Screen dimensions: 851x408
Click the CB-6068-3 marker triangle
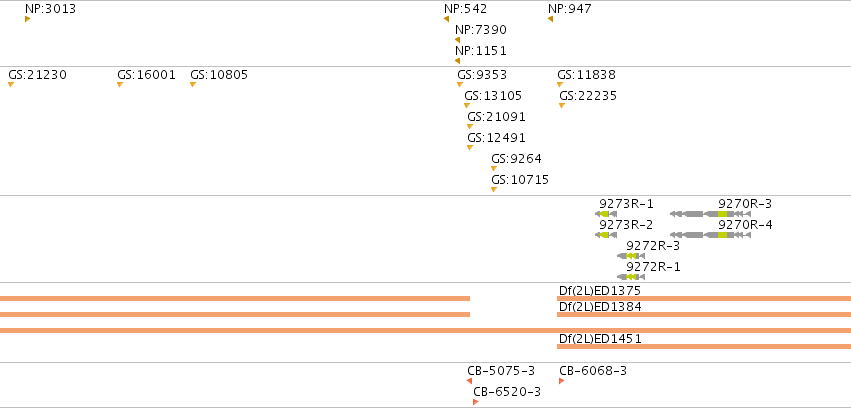click(562, 381)
